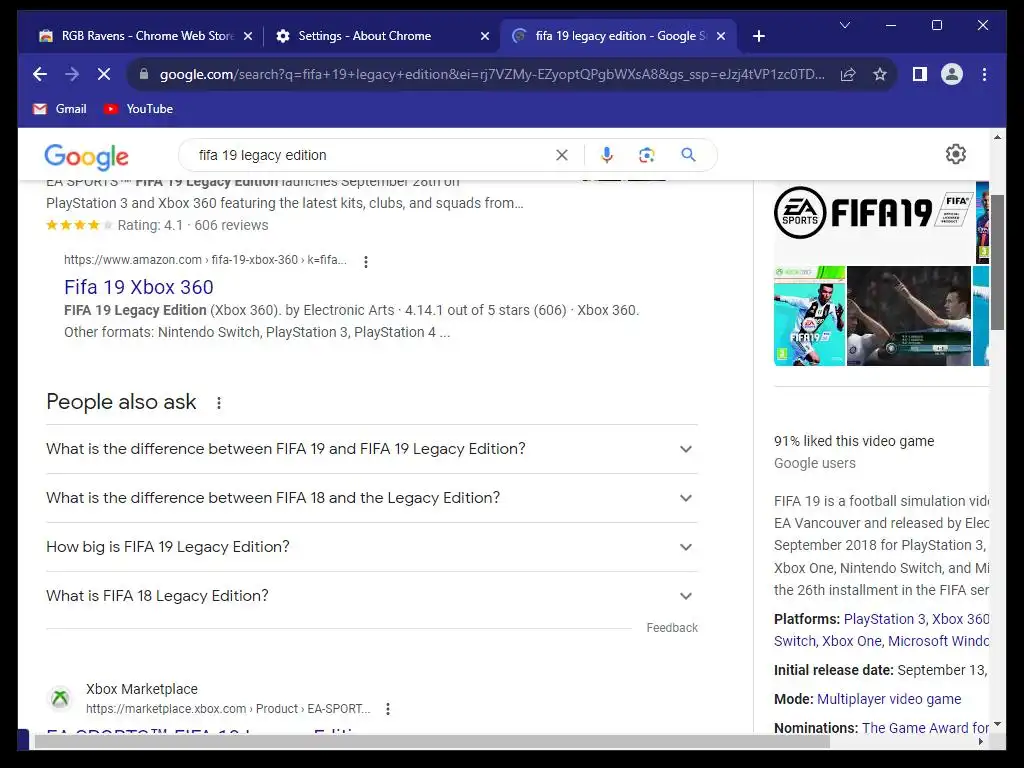Screen dimensions: 1024x768
Task: Search by voice microphone icon
Action: click(607, 155)
